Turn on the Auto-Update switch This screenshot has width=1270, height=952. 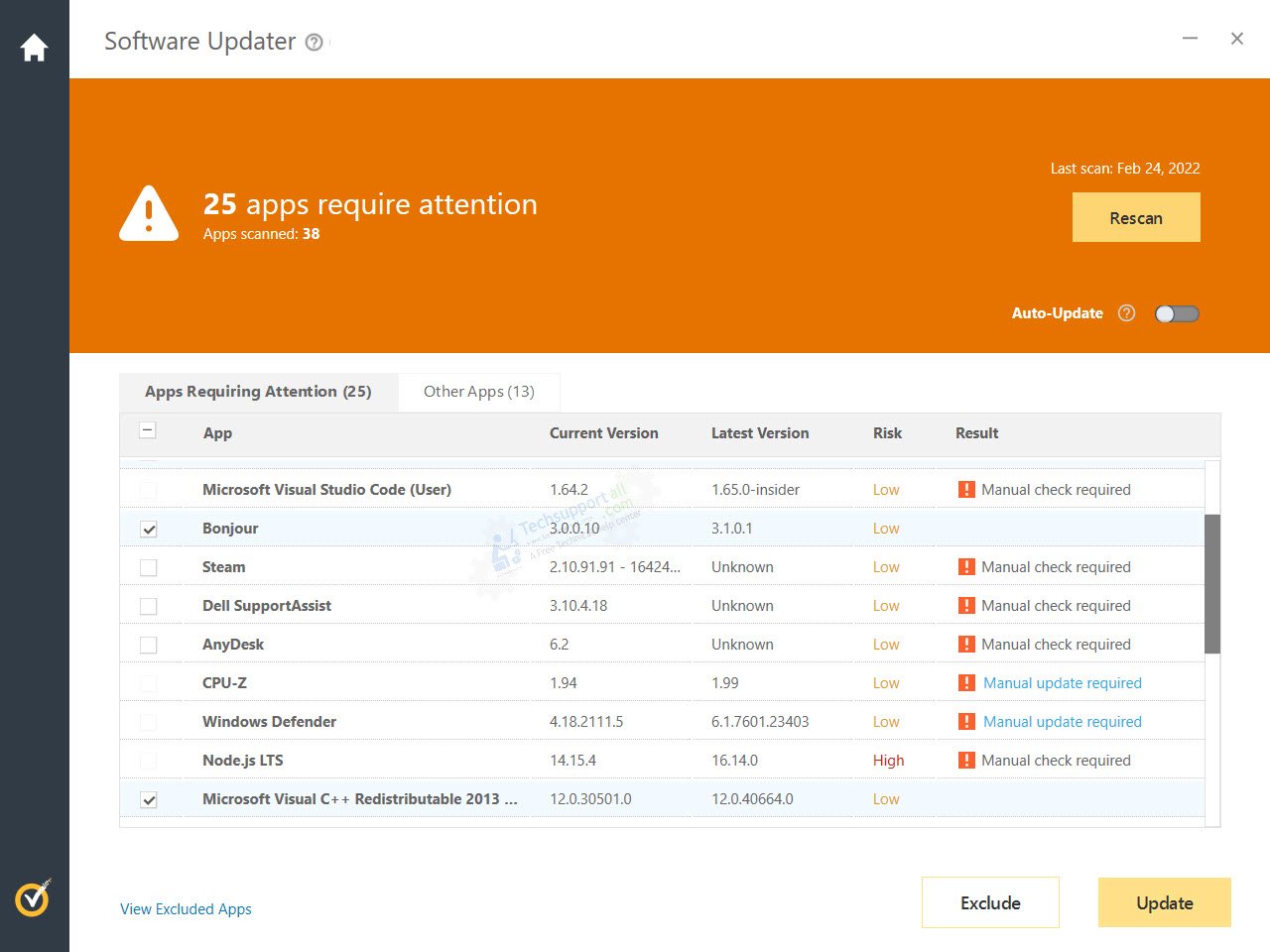[1177, 313]
